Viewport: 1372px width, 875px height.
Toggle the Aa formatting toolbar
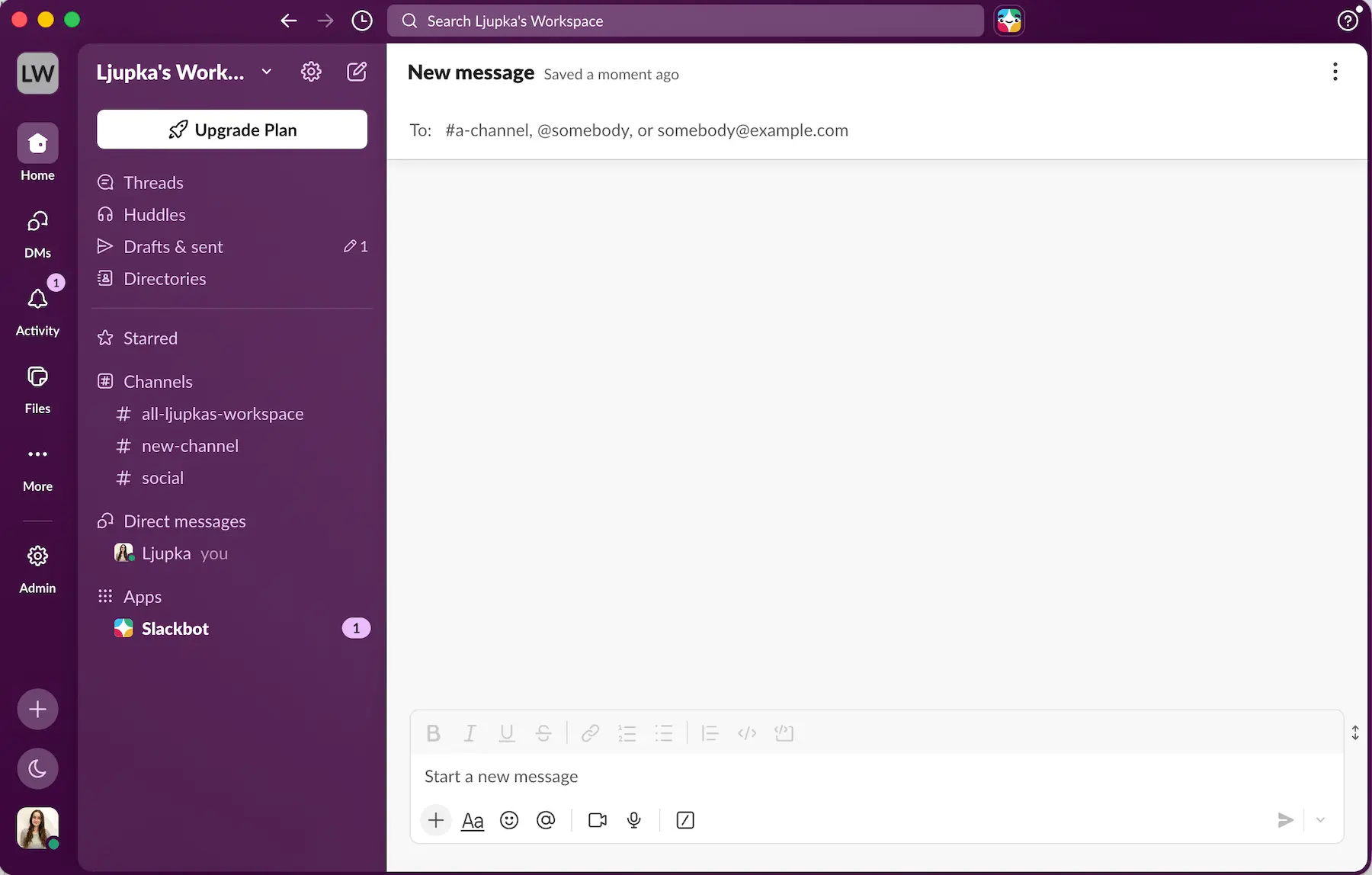tap(473, 821)
